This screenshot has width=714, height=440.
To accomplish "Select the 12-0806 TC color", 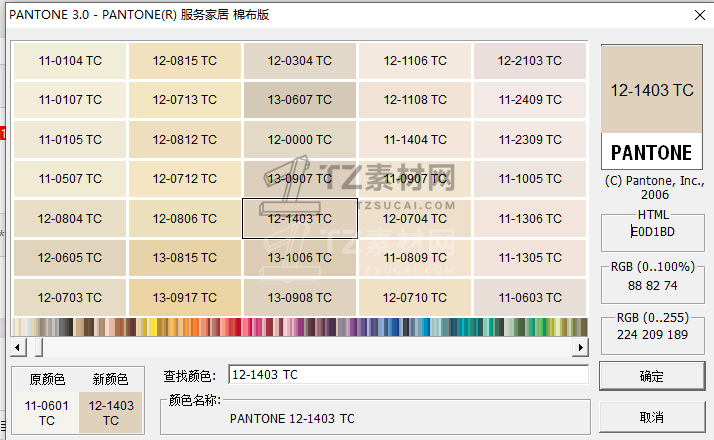I will pyautogui.click(x=185, y=219).
